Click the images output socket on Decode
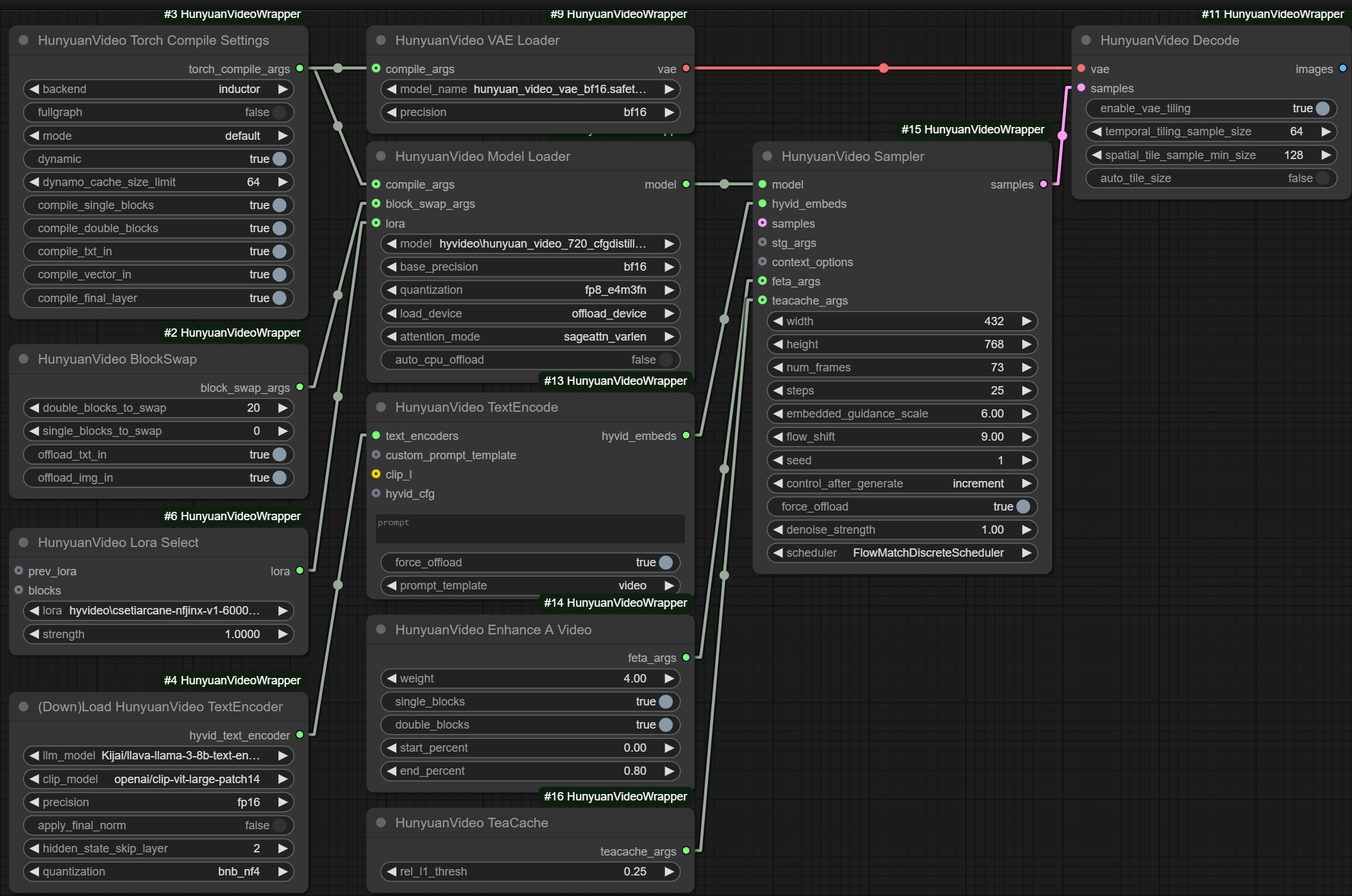This screenshot has height=896, width=1352. (x=1343, y=68)
